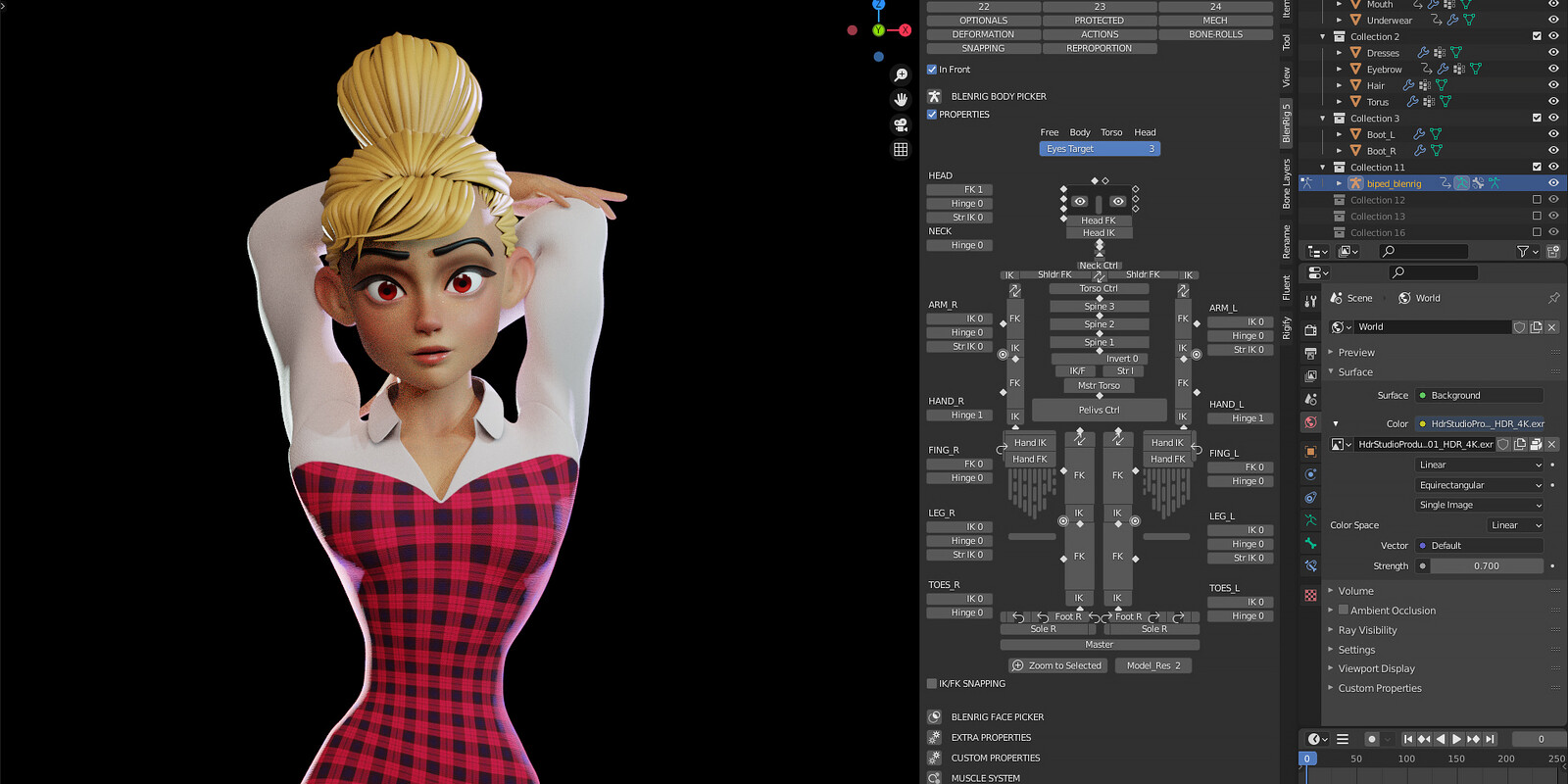Hide the Hair object with eye icon
1568x784 pixels.
[x=1553, y=85]
